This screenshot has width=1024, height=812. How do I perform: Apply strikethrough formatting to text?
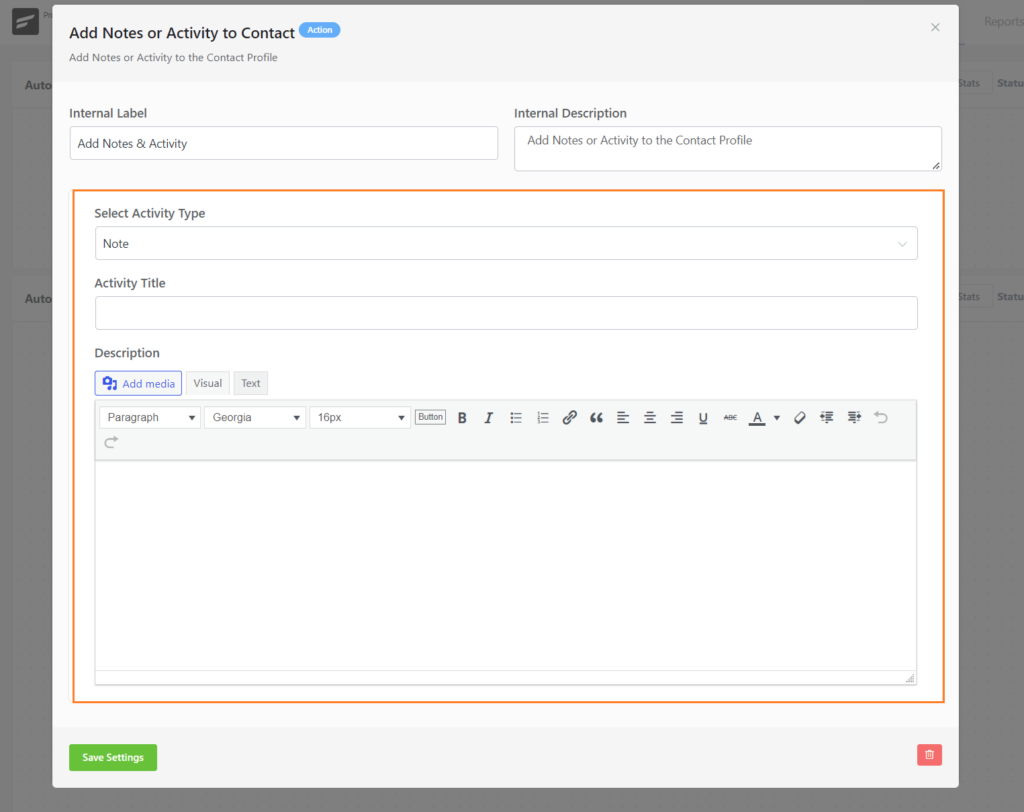[x=729, y=417]
